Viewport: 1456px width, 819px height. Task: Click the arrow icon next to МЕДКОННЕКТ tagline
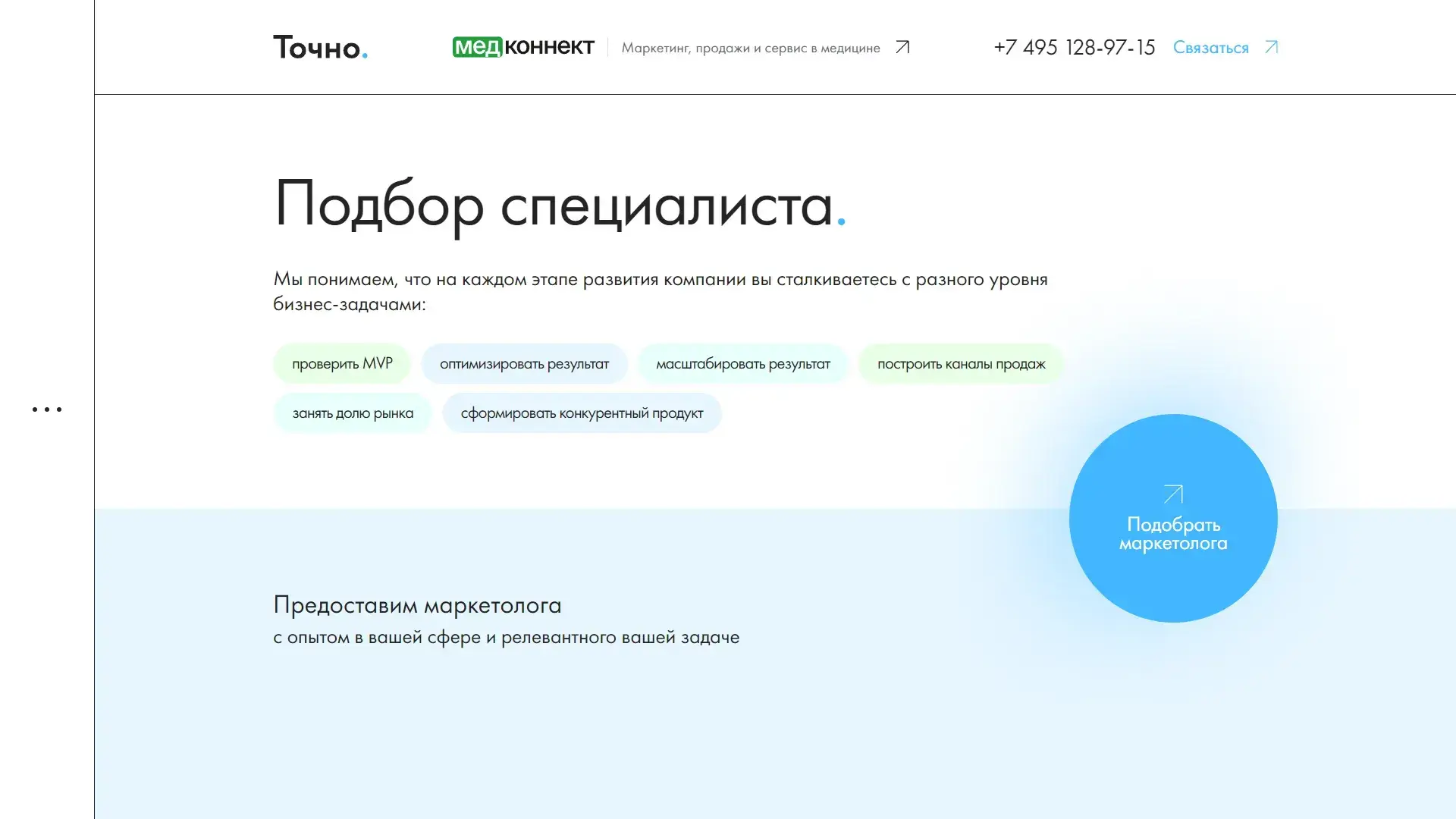(x=902, y=47)
